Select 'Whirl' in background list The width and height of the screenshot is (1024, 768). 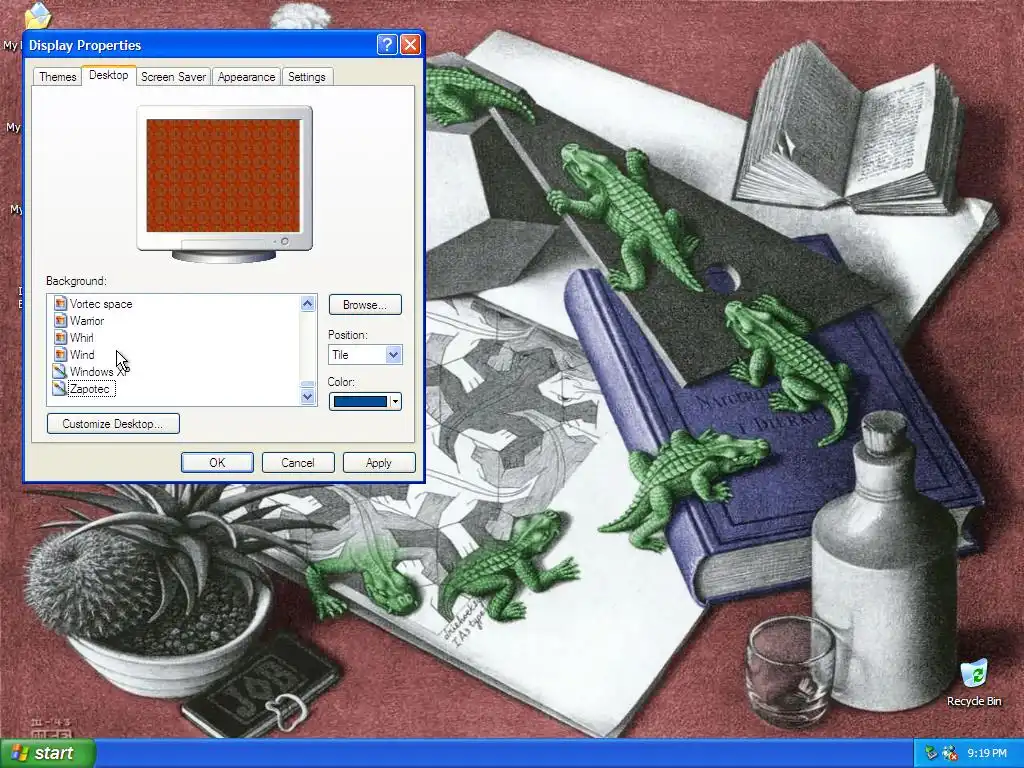[82, 338]
